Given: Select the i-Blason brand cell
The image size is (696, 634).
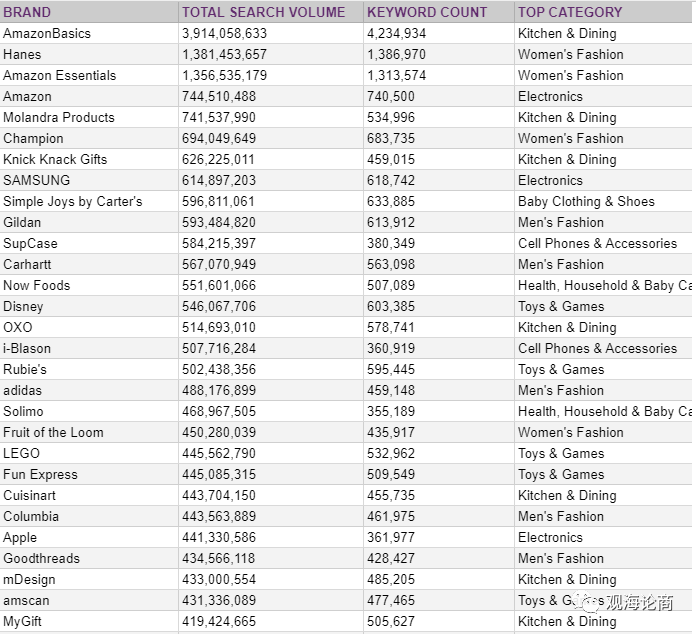Looking at the screenshot, I should 89,348.
